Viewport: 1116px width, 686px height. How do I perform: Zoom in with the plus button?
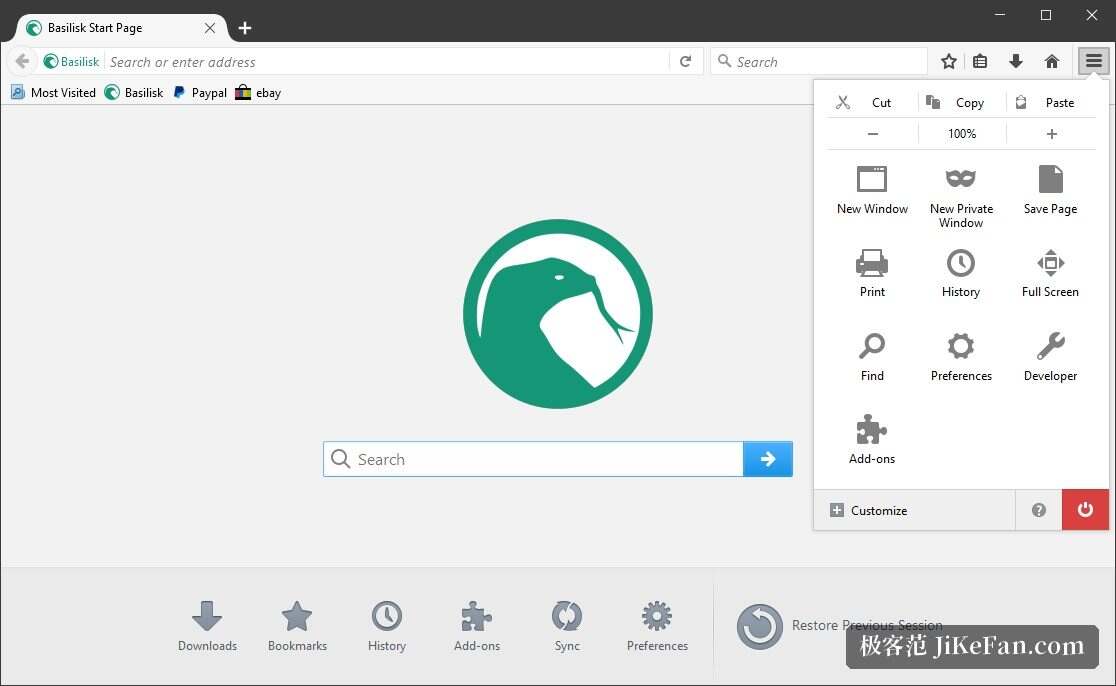(x=1051, y=134)
